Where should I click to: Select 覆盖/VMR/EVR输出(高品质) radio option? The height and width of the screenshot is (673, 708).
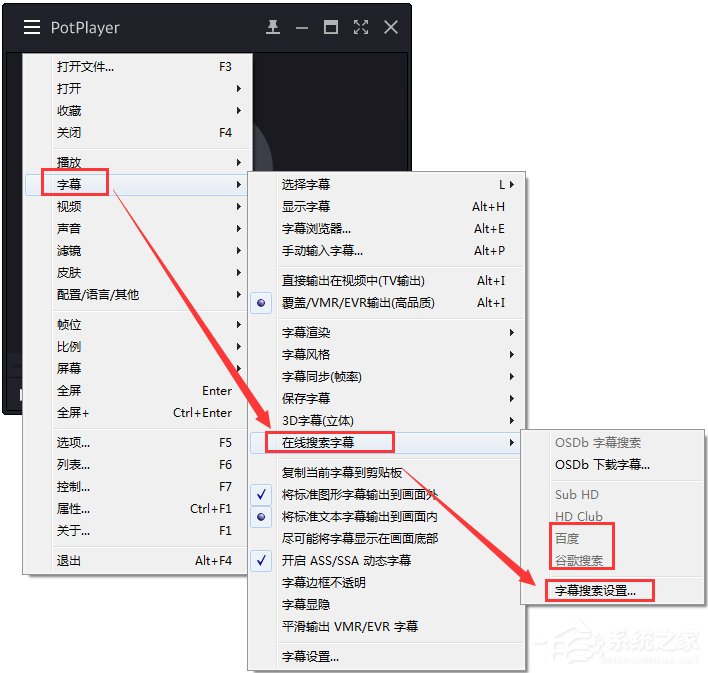(387, 303)
